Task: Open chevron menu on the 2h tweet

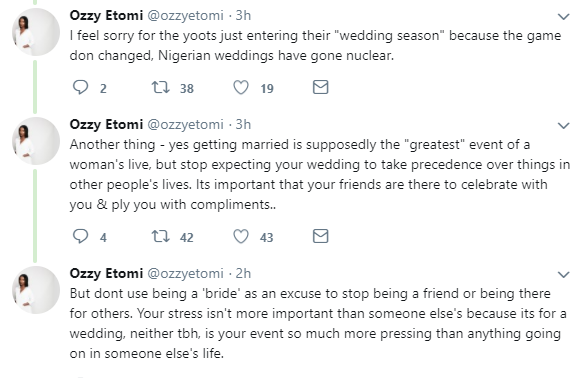Action: [x=563, y=275]
